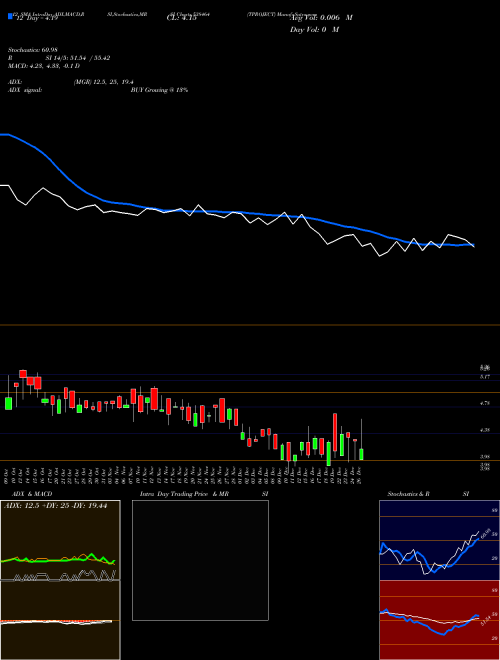Click the rotated 51.54 value in RSI chart
The image size is (500, 660).
click(485, 621)
